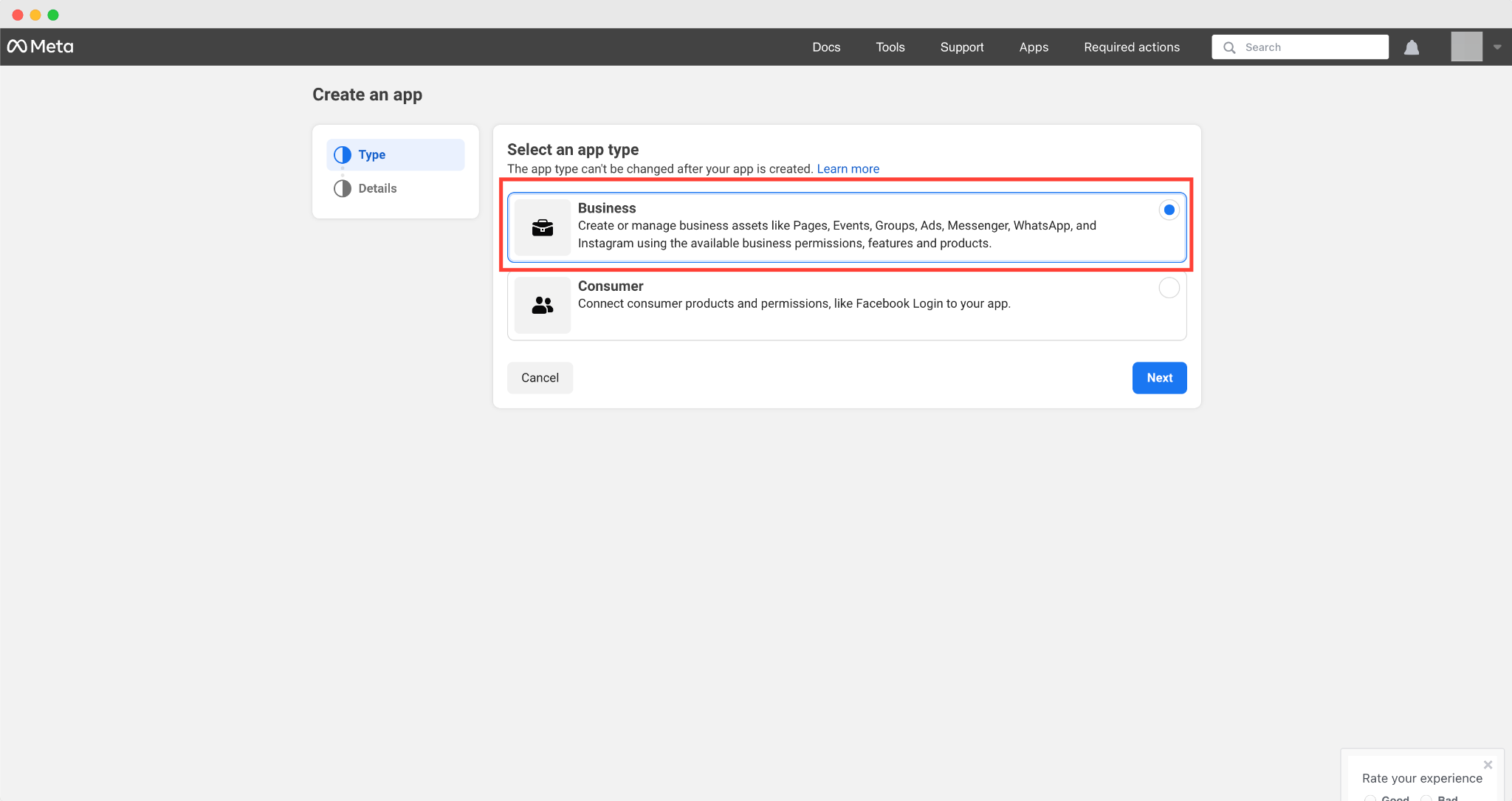Image resolution: width=1512 pixels, height=801 pixels.
Task: Expand the account dropdown arrow
Action: click(x=1497, y=47)
